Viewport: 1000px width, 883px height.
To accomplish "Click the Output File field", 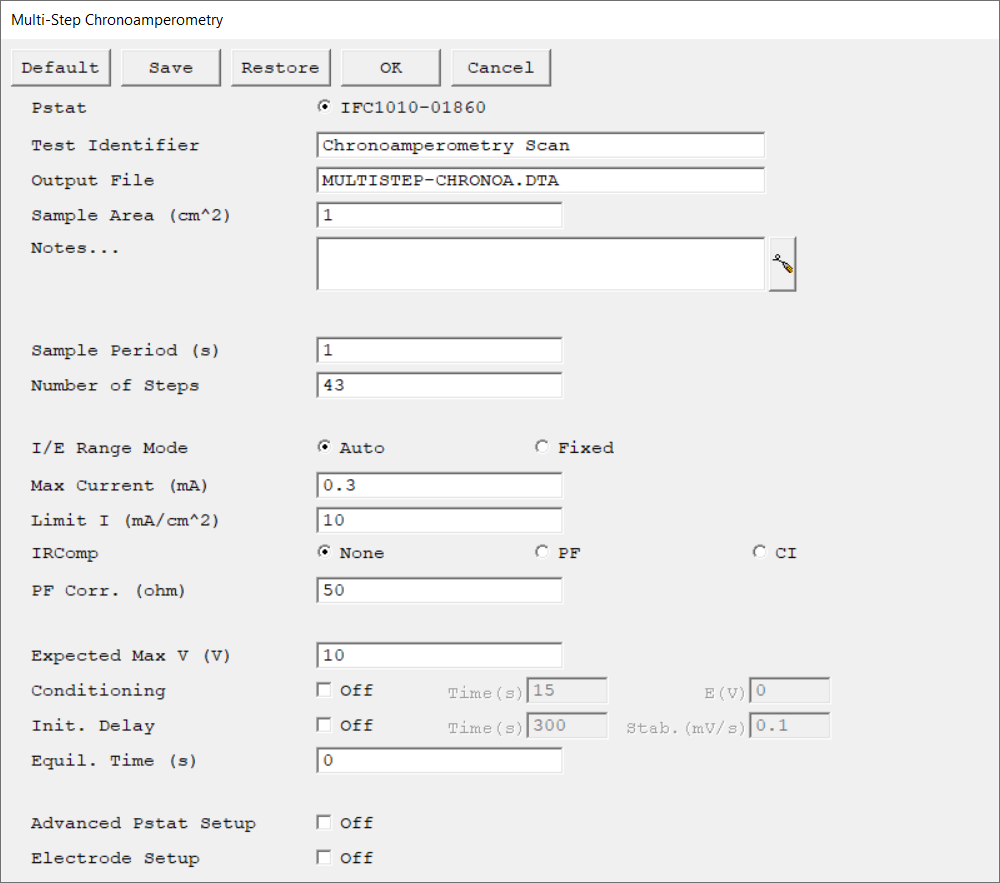I will coord(540,180).
